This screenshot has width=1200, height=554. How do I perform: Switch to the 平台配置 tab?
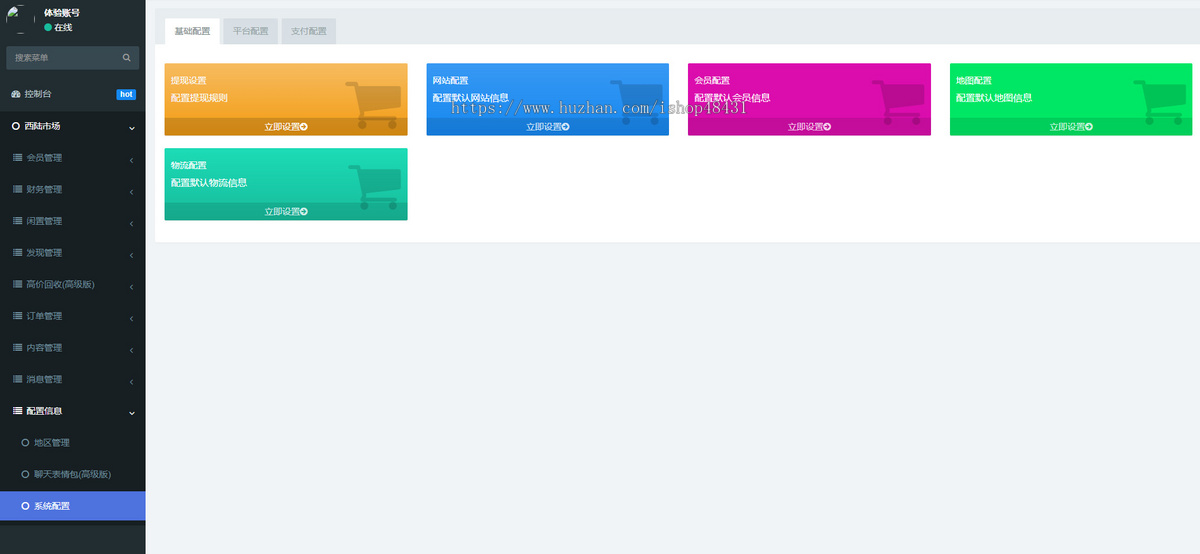(251, 31)
